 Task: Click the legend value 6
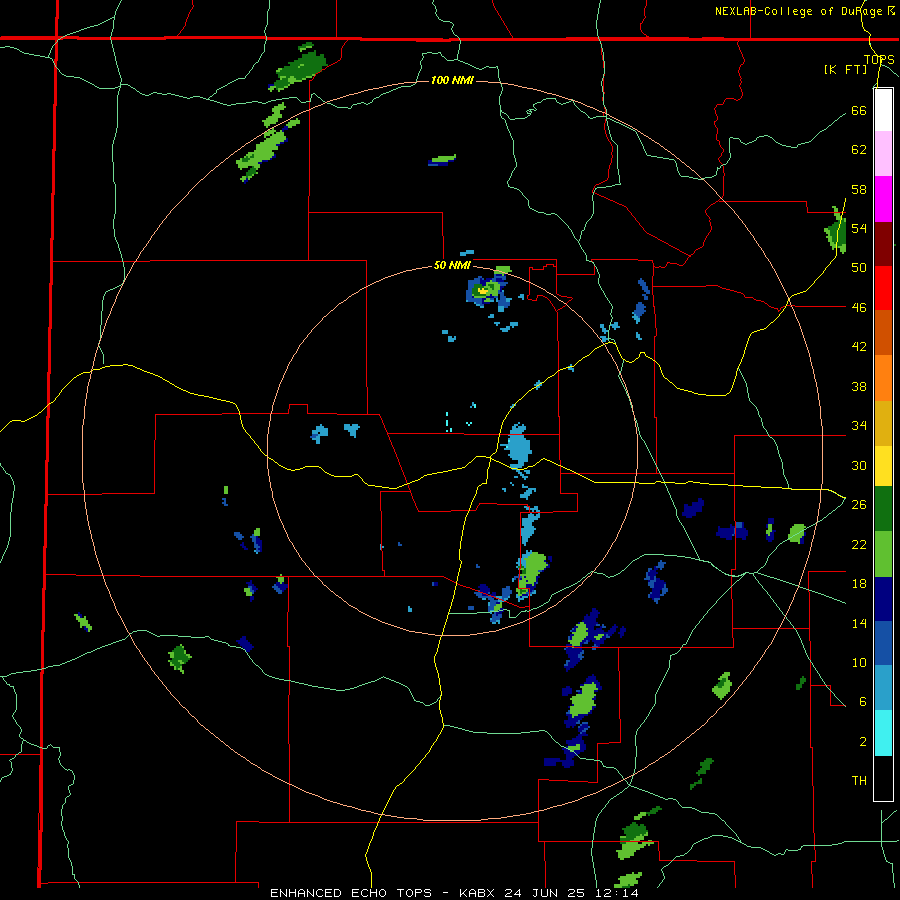tap(862, 701)
